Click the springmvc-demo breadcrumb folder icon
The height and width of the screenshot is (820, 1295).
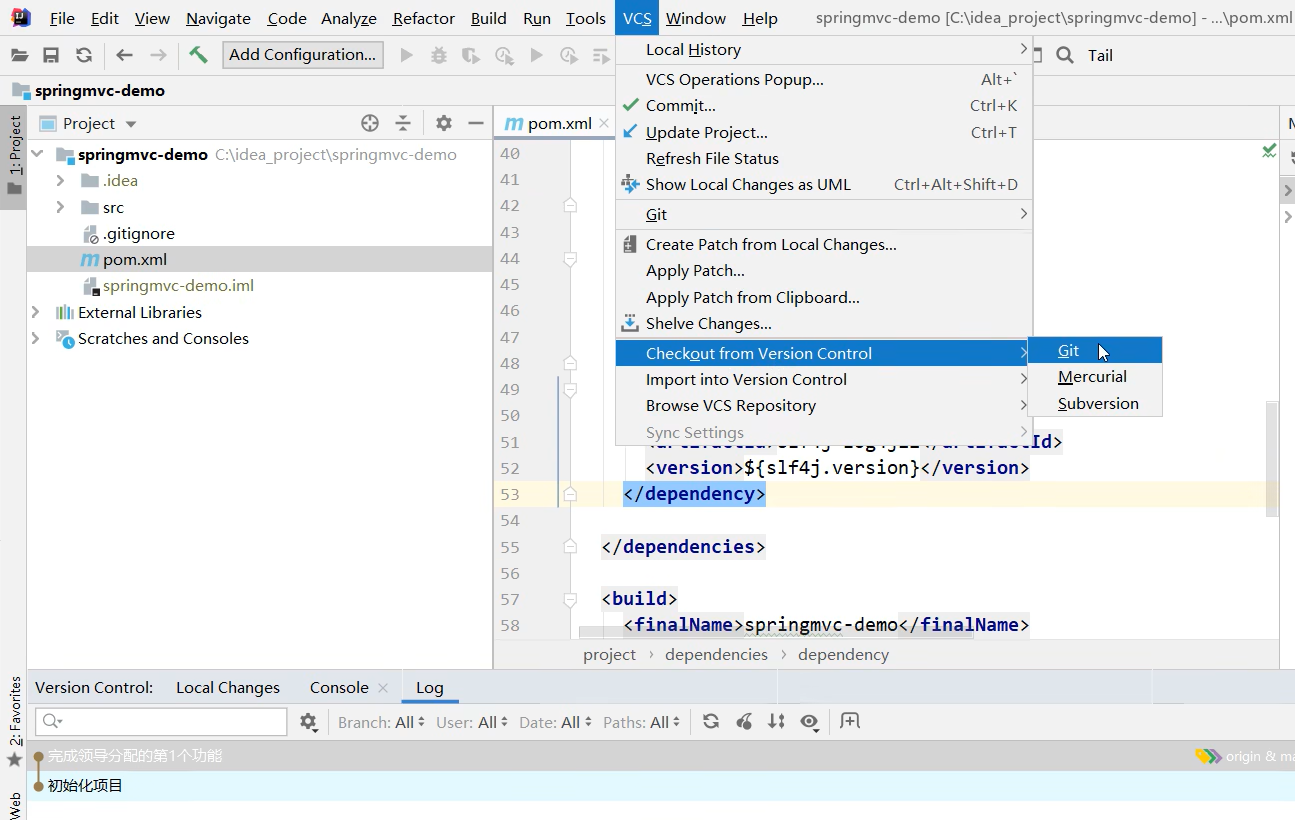(21, 90)
